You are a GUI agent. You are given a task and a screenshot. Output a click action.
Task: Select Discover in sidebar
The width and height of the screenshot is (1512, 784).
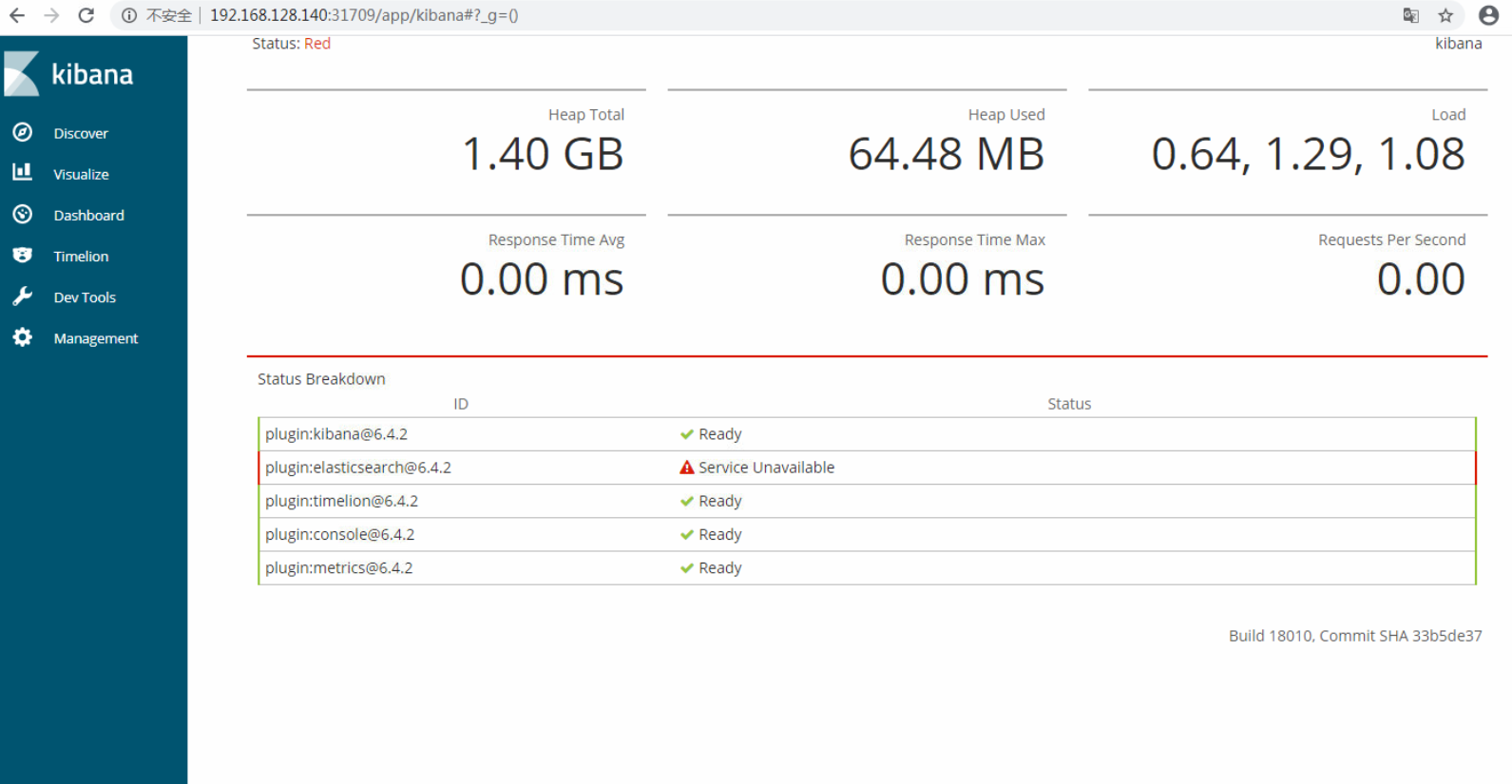coord(81,133)
